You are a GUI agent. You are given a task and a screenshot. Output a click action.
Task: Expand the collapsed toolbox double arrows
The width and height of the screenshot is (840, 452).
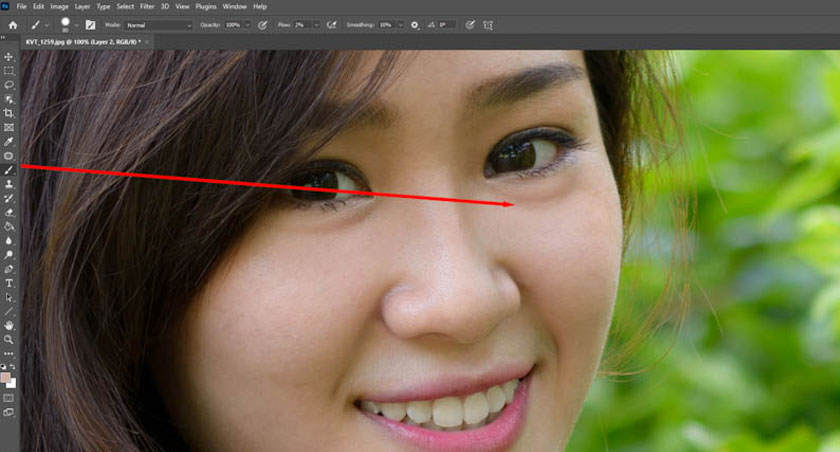tap(3, 38)
